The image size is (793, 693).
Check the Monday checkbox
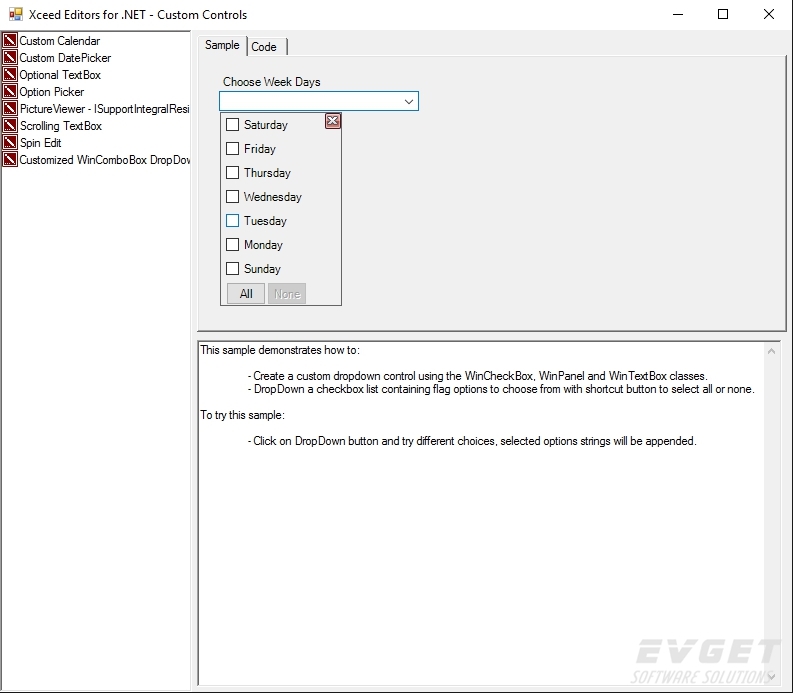tap(232, 244)
